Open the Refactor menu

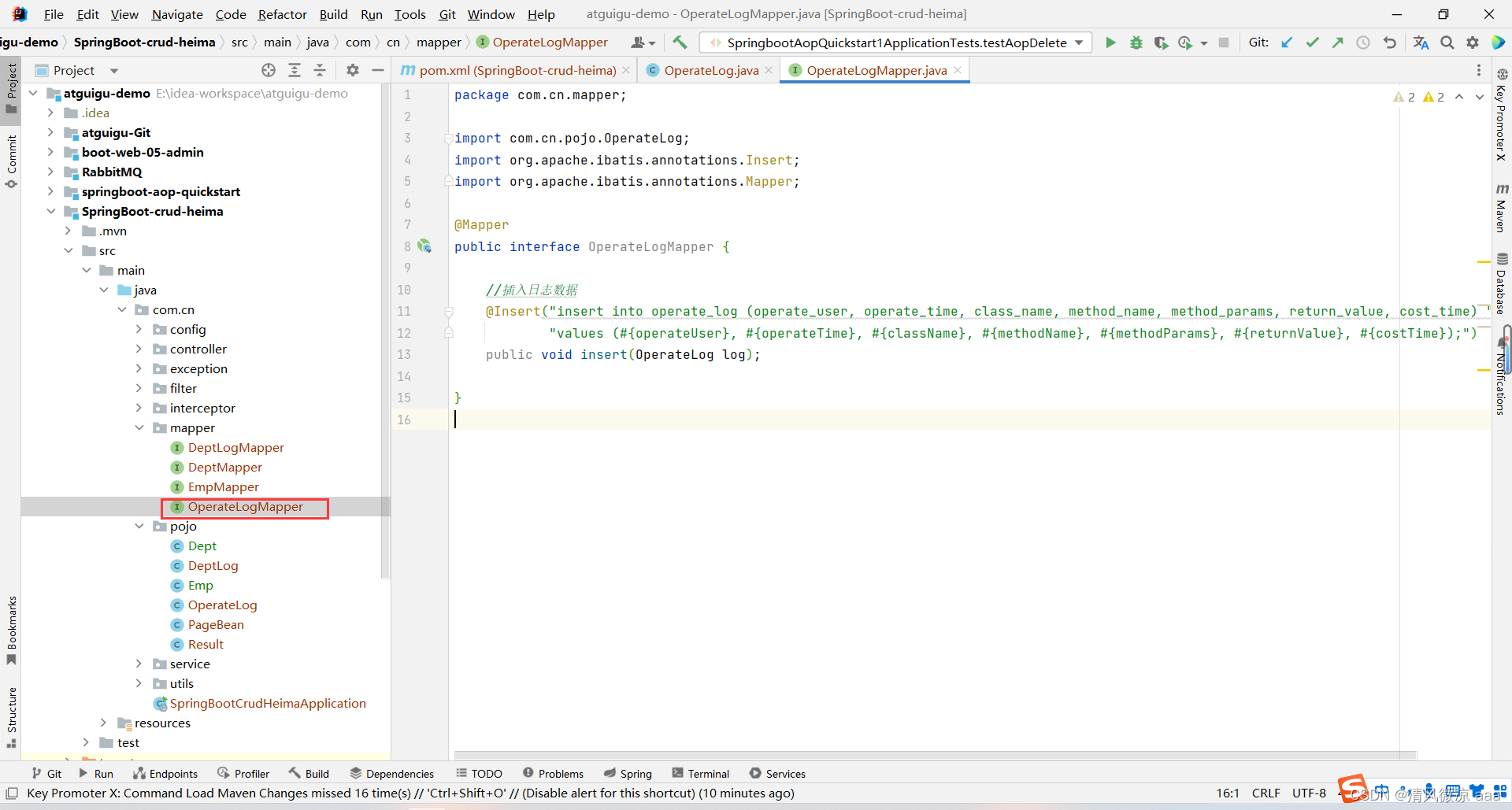click(282, 14)
